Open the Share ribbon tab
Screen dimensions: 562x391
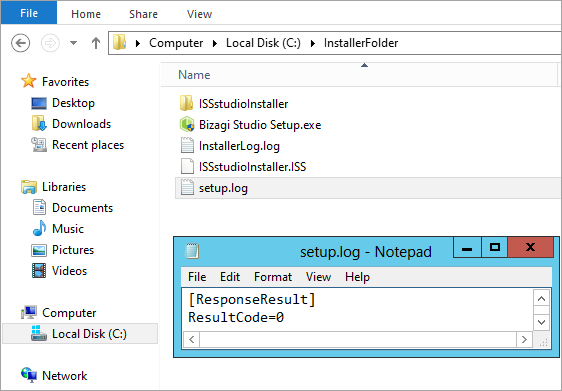coord(143,14)
